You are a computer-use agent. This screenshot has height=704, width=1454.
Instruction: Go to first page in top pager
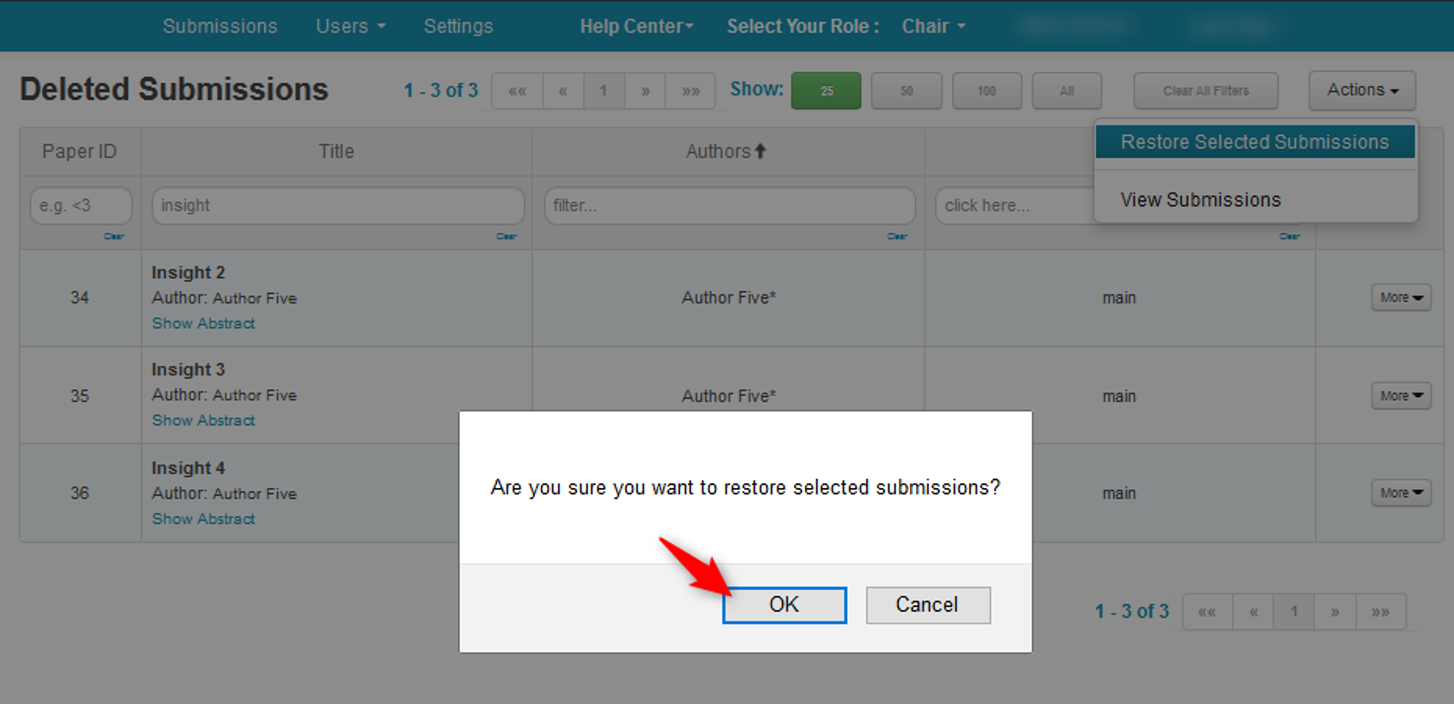[x=517, y=91]
